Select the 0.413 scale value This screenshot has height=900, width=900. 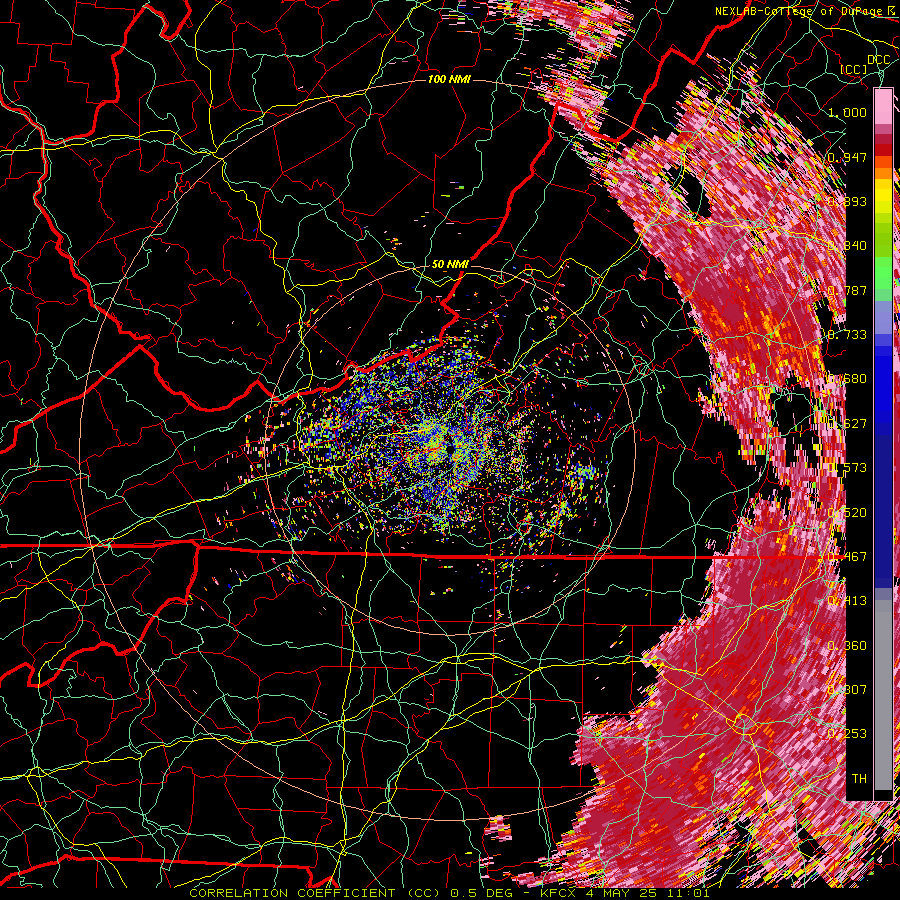(847, 601)
